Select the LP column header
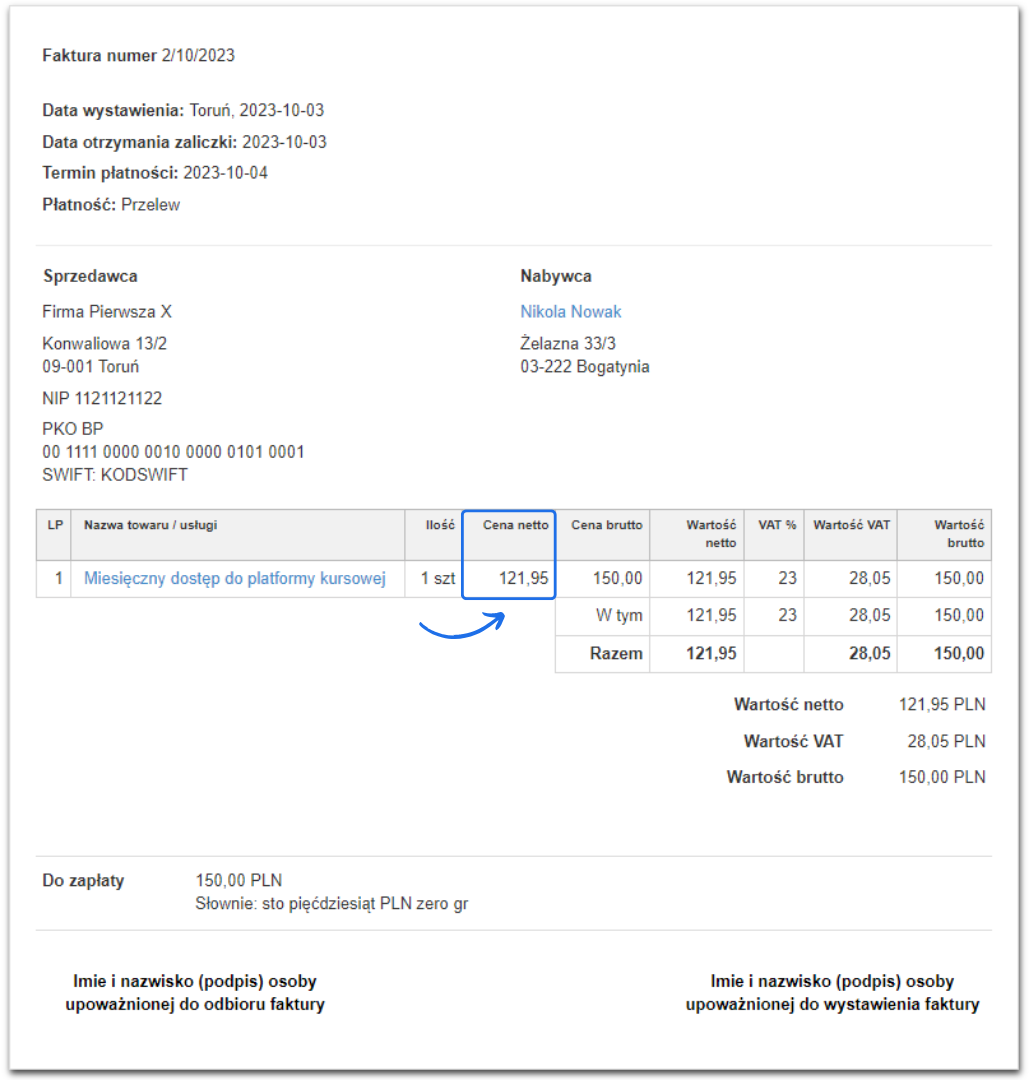This screenshot has height=1080, width=1031. tap(53, 524)
